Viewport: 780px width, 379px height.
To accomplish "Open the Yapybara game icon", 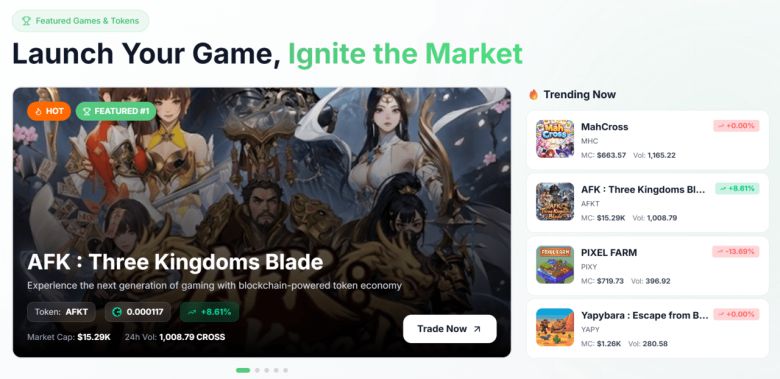I will [555, 327].
